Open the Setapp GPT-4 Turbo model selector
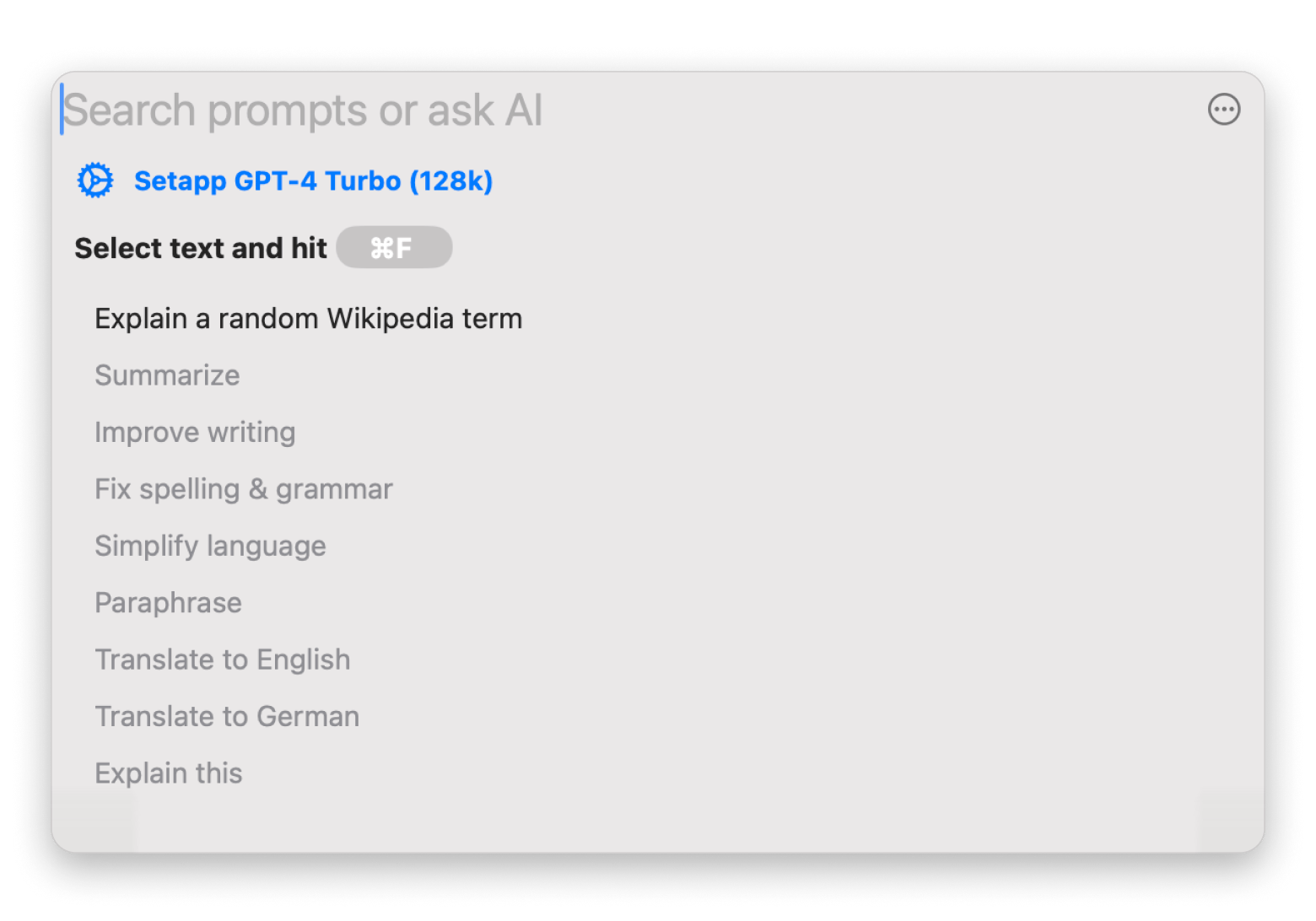This screenshot has height=921, width=1316. (313, 181)
